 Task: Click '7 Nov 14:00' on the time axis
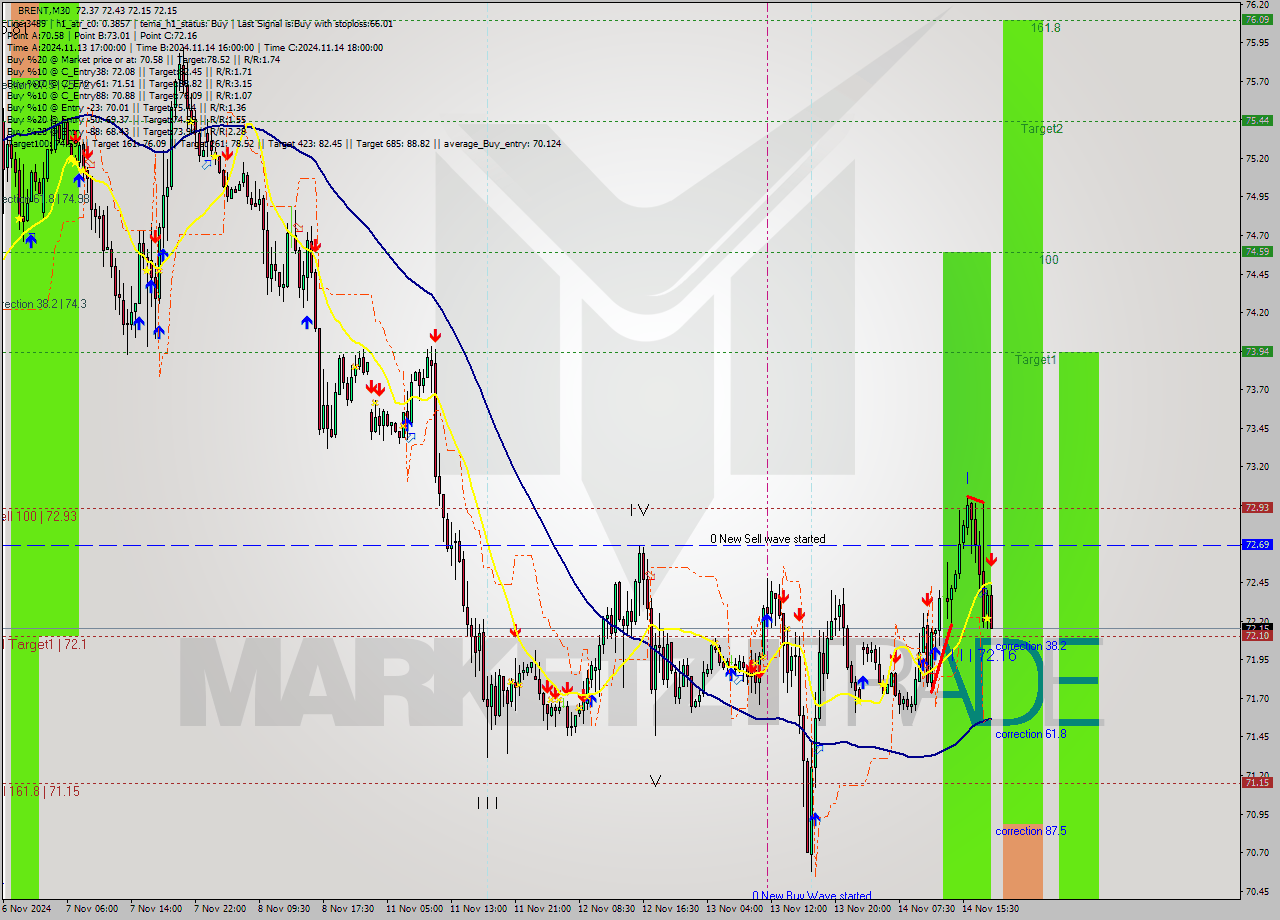point(156,909)
